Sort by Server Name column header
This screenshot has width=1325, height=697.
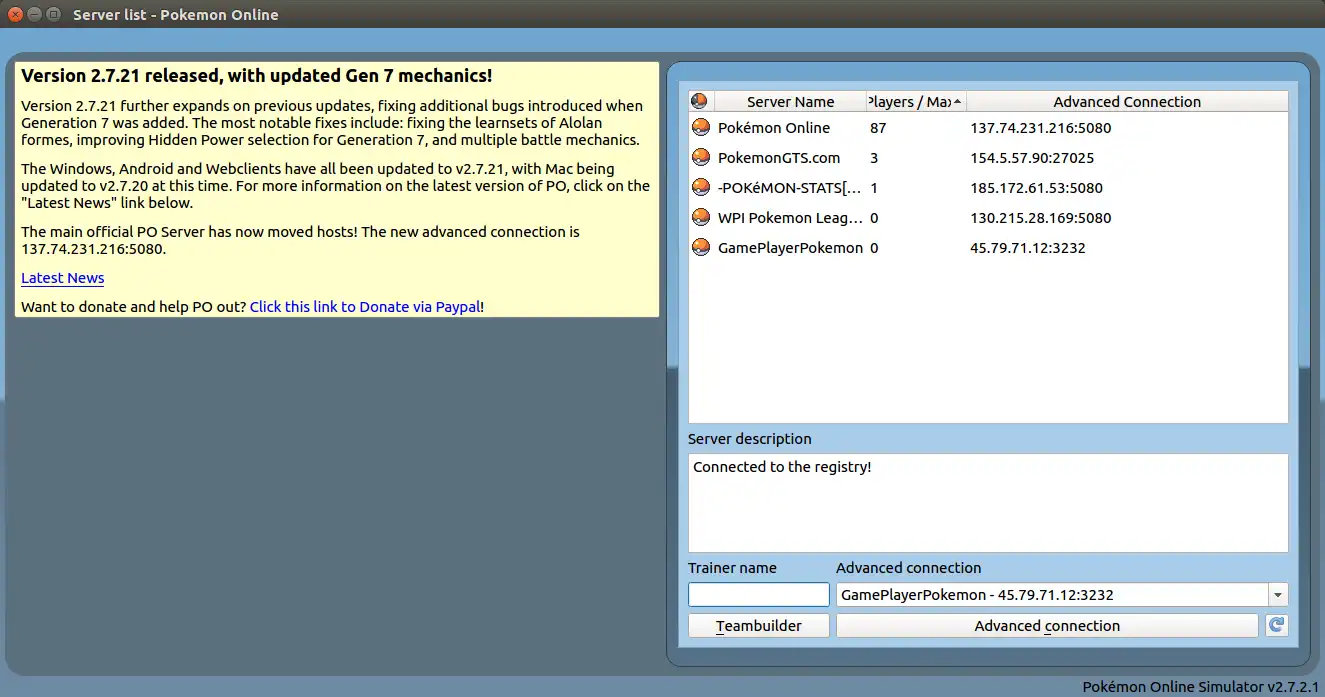[x=790, y=101]
